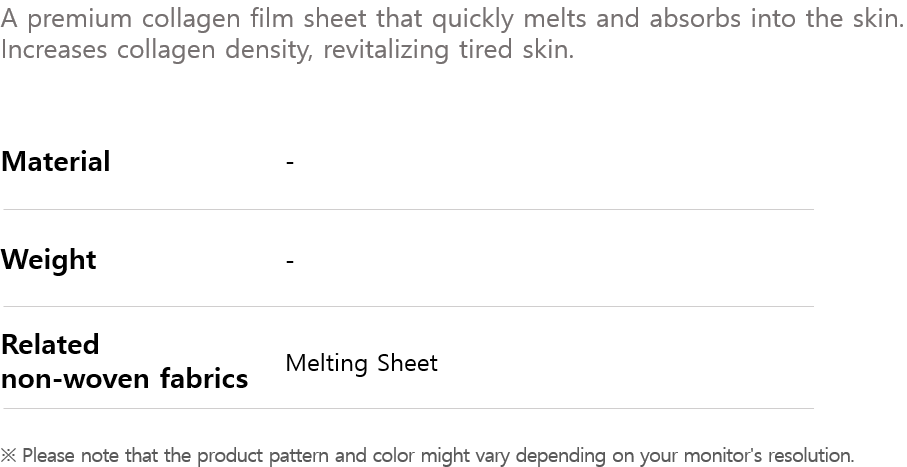Click the ※ reference mark symbol
The height and width of the screenshot is (467, 907).
(x=9, y=456)
